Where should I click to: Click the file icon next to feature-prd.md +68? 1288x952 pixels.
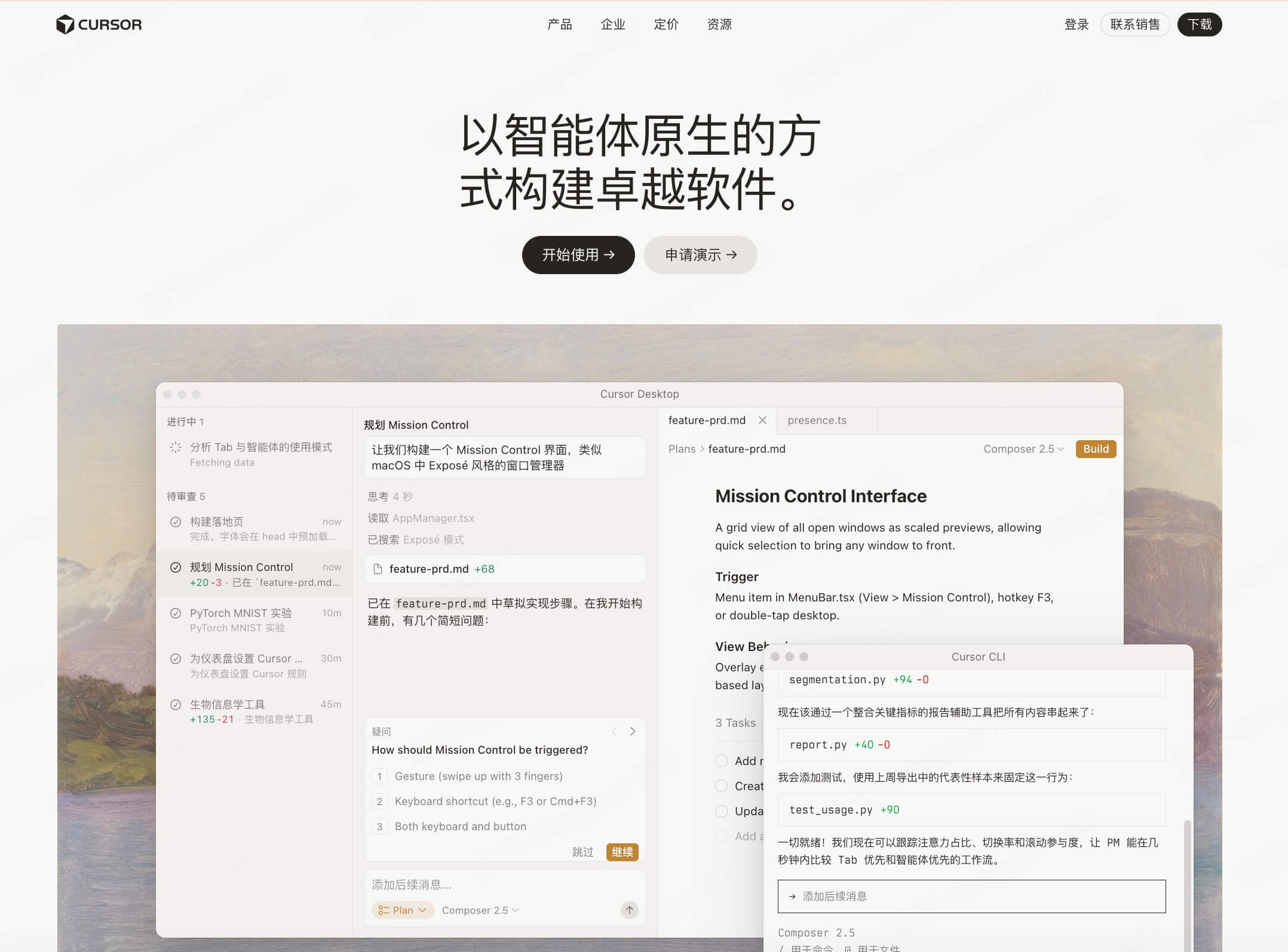tap(378, 569)
